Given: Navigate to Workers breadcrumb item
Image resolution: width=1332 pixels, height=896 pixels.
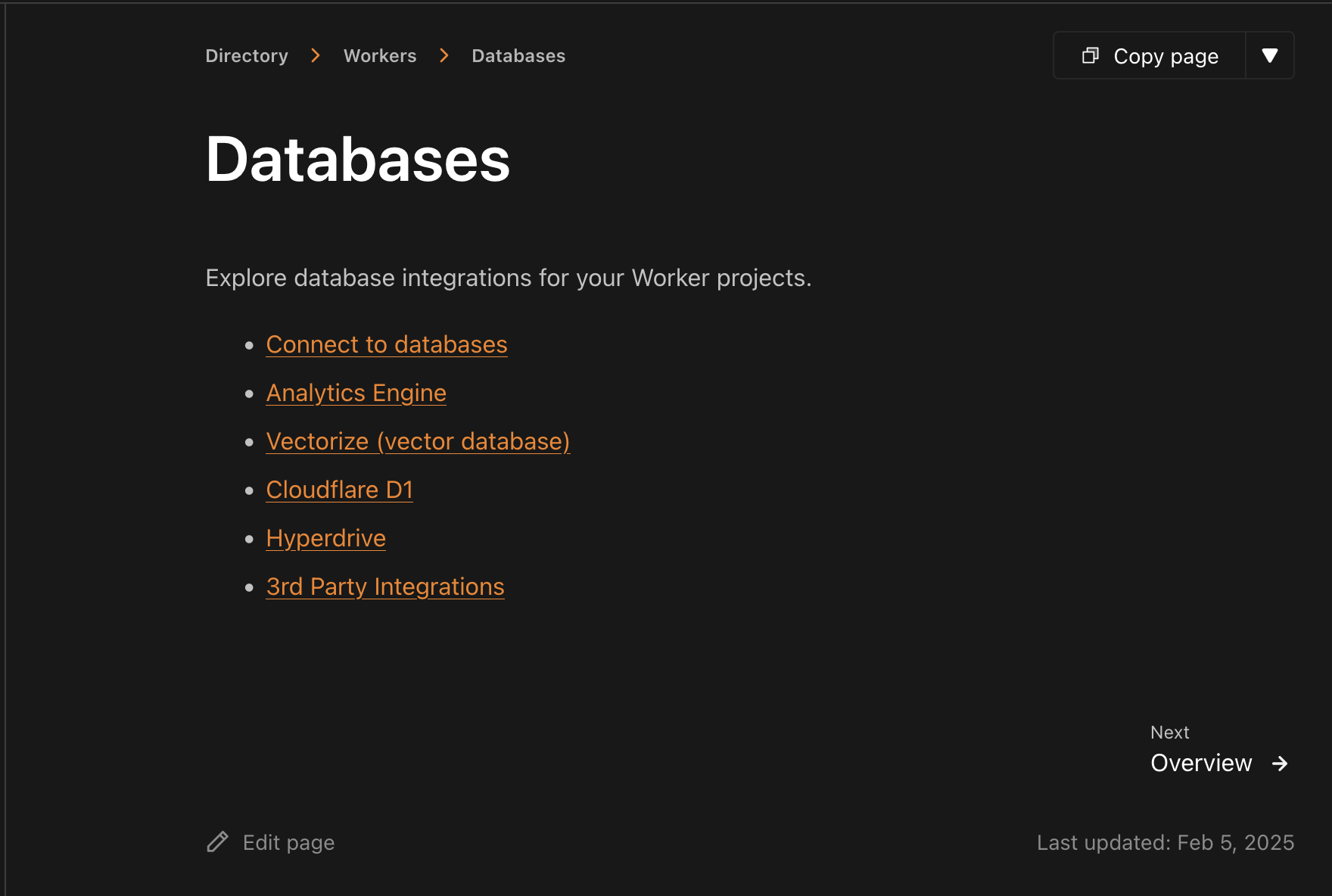Looking at the screenshot, I should [x=380, y=56].
